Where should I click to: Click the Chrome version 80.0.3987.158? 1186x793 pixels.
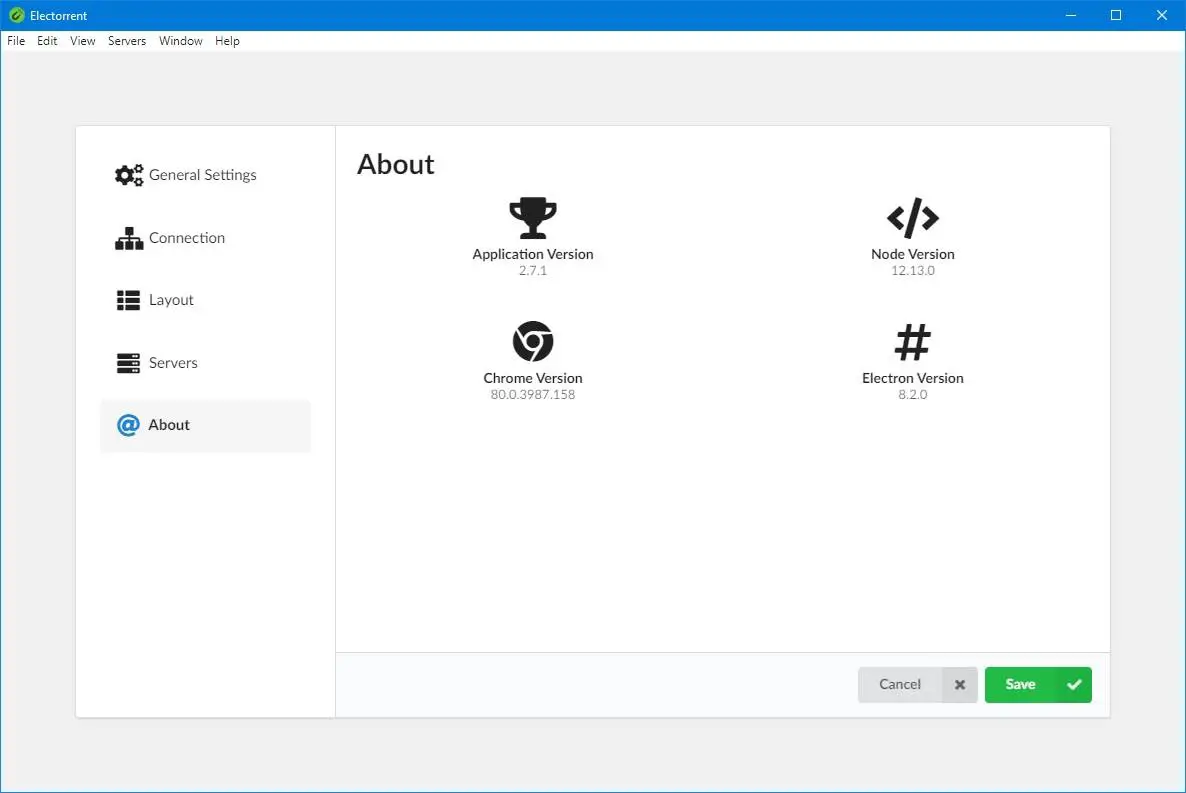pyautogui.click(x=532, y=395)
